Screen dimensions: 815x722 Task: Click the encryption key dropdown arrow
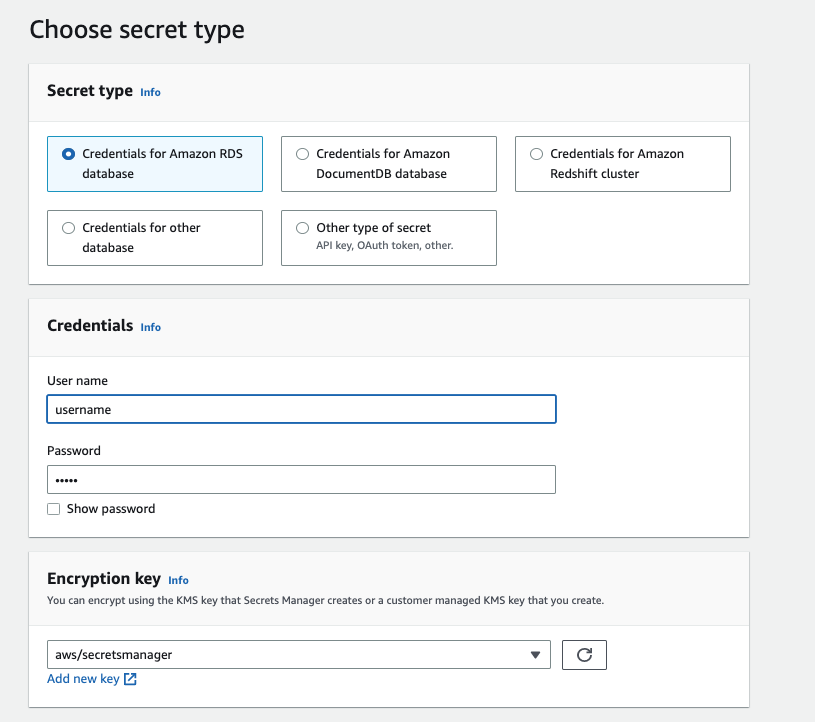[x=537, y=655]
